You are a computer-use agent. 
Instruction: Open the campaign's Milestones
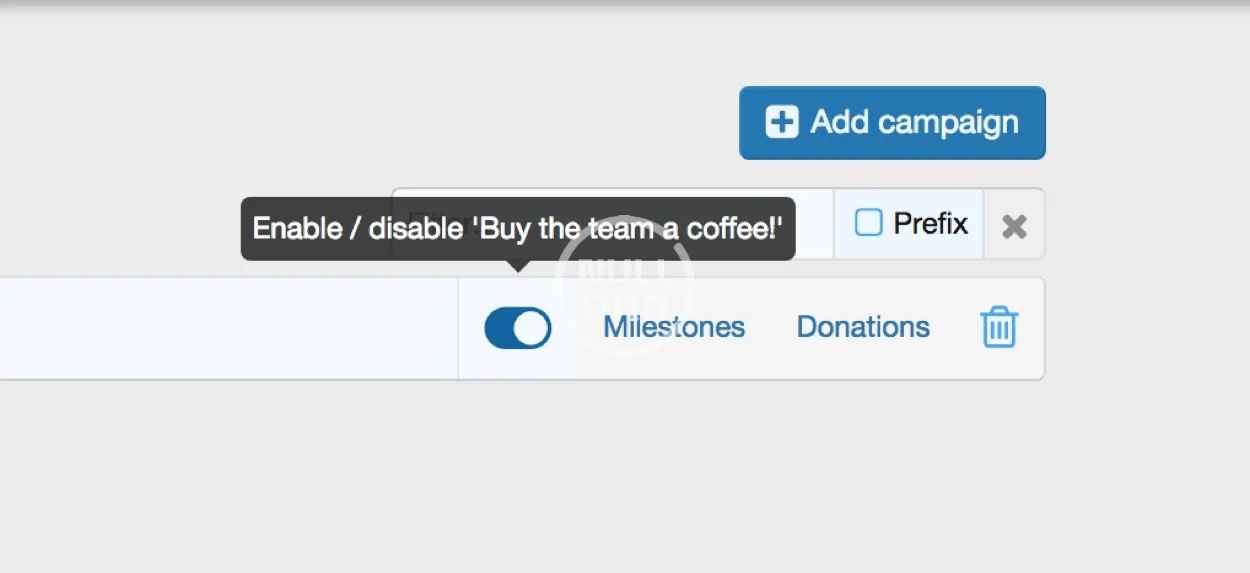(674, 327)
